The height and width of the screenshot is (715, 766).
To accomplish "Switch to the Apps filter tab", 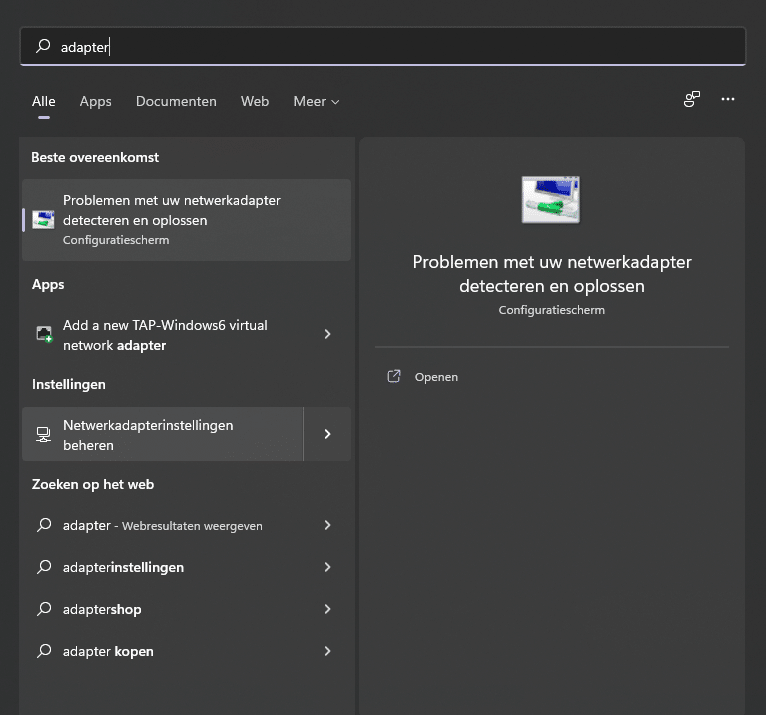I will (x=96, y=101).
